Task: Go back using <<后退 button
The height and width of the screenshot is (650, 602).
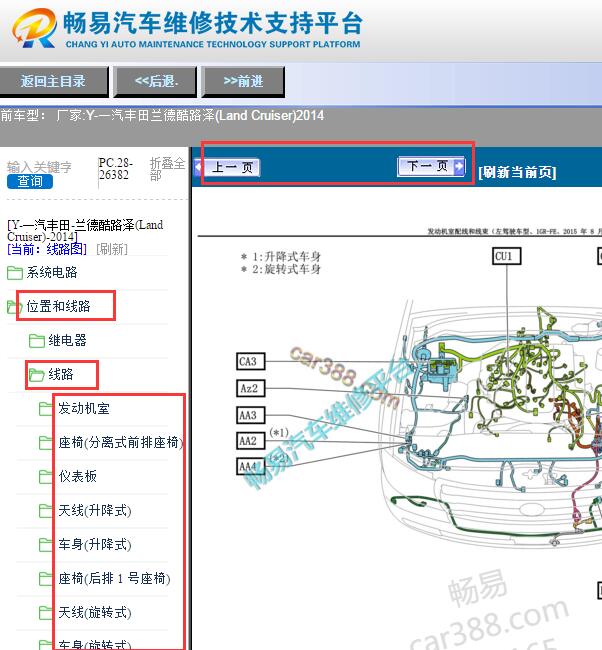Action: [x=155, y=81]
